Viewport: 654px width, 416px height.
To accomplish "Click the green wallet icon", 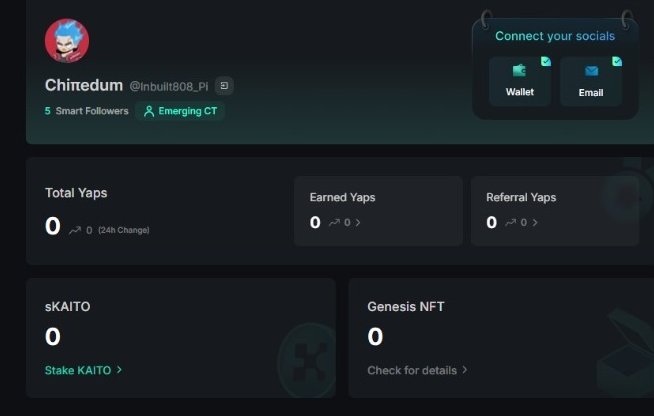I will click(519, 71).
